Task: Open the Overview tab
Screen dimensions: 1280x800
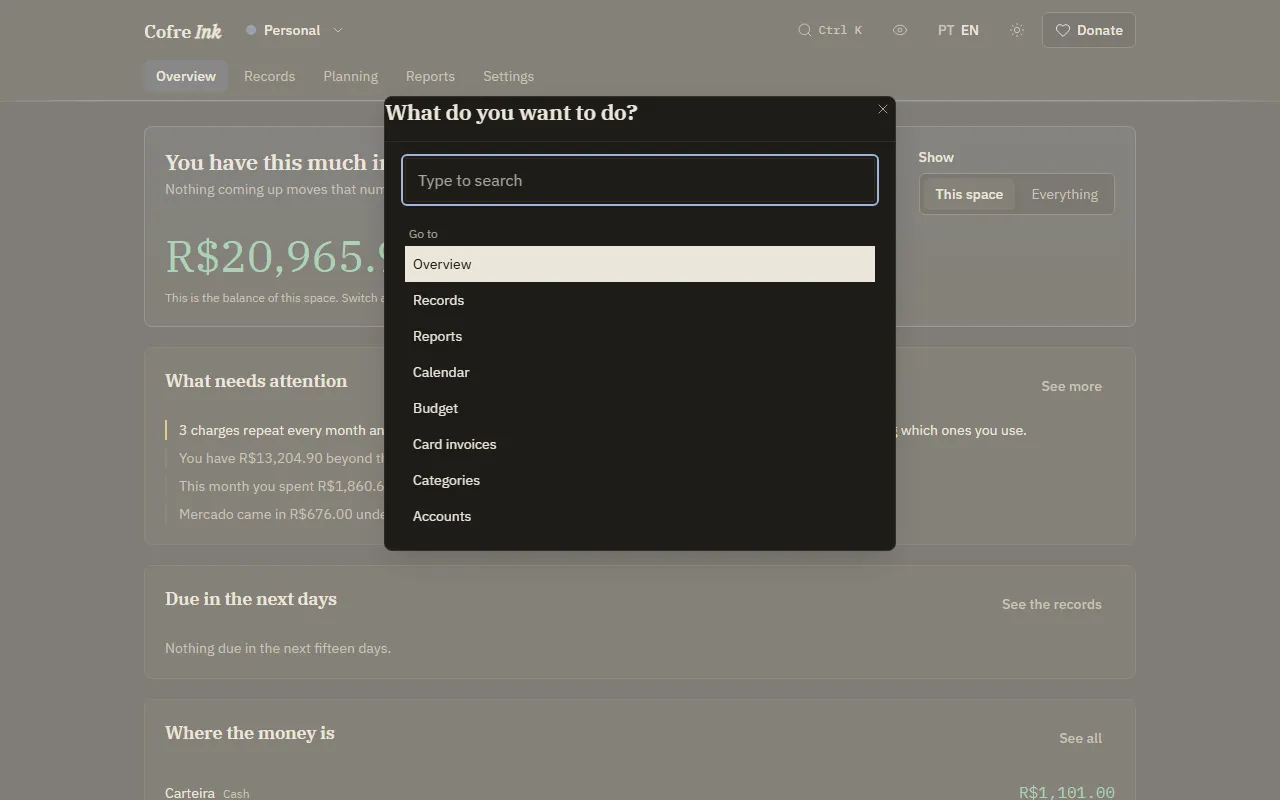Action: pyautogui.click(x=186, y=76)
